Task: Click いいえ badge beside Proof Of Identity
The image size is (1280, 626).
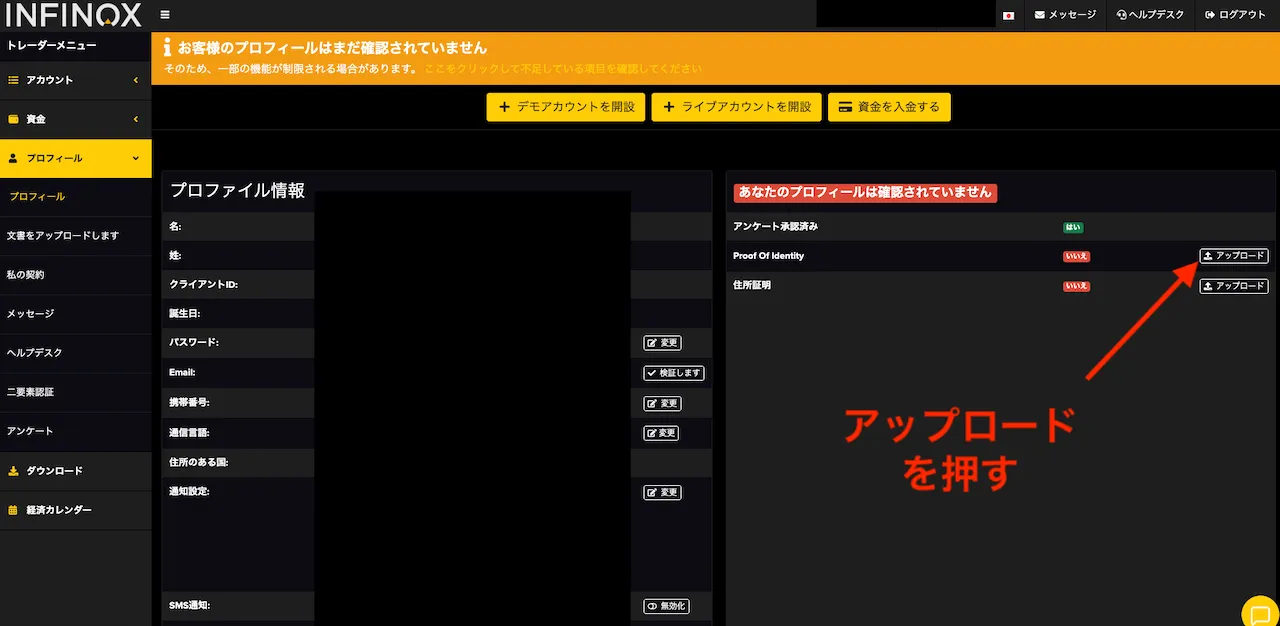Action: coord(1076,257)
